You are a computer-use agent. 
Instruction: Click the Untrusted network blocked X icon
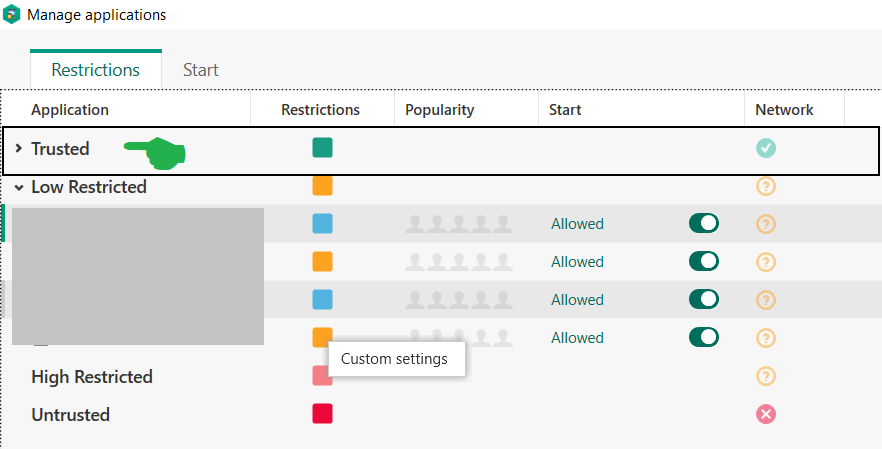pyautogui.click(x=766, y=414)
